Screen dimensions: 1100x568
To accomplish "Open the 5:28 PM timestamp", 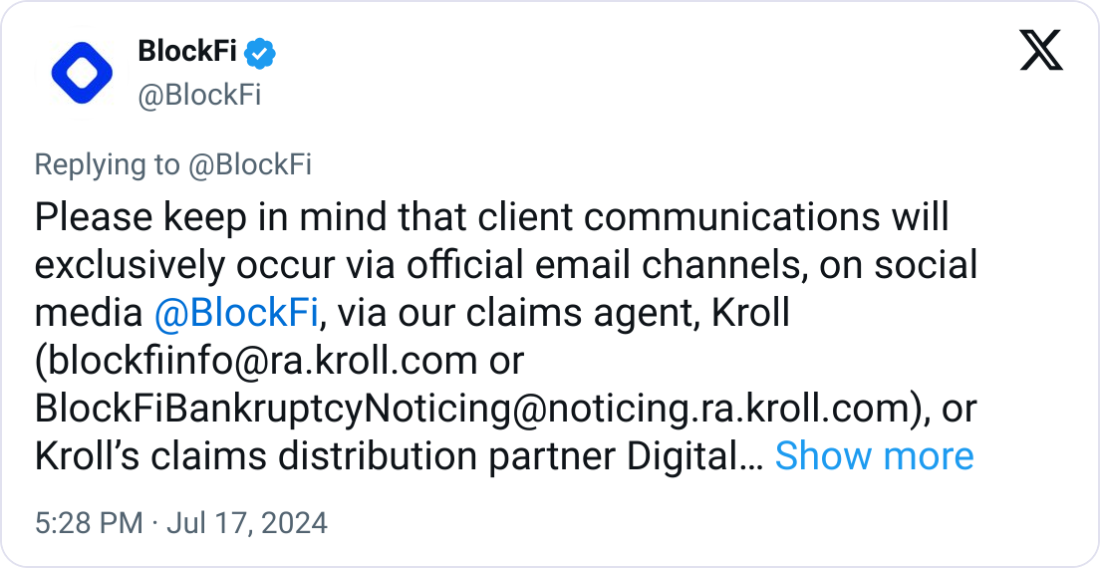I will click(x=89, y=524).
